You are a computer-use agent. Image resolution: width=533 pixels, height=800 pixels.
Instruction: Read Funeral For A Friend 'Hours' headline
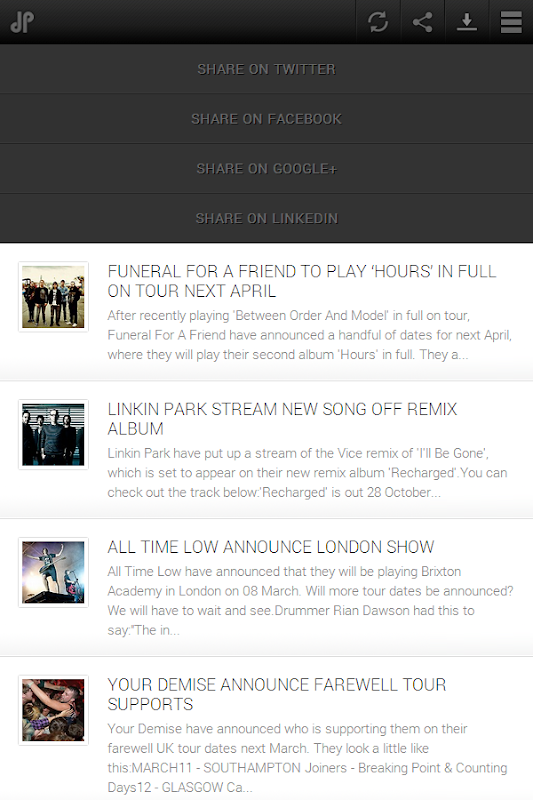click(x=301, y=281)
